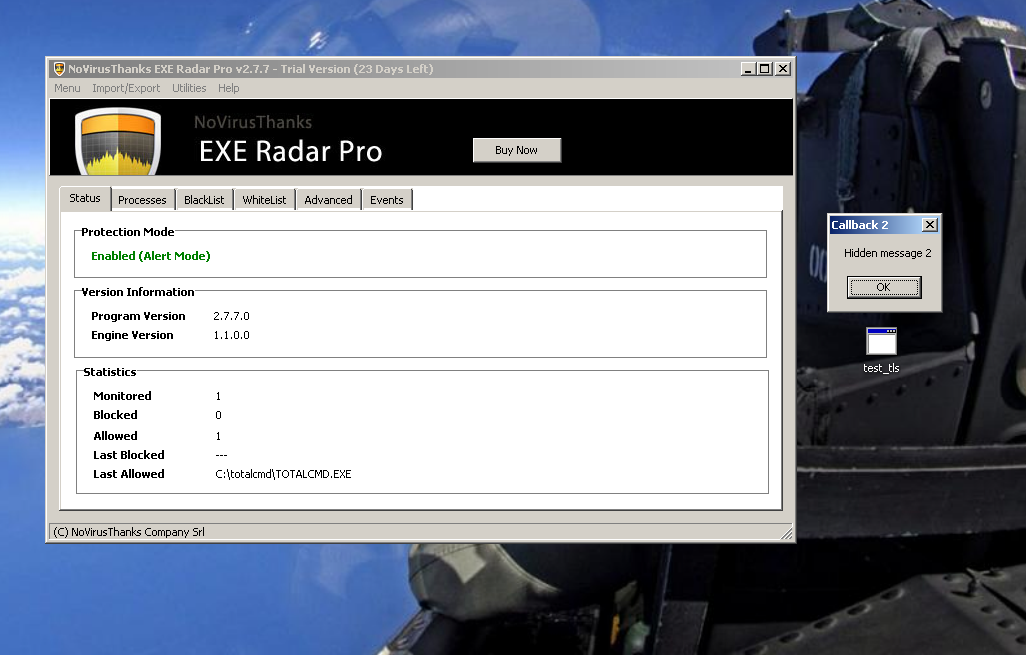Open the Menu menu
1026x655 pixels.
(67, 88)
